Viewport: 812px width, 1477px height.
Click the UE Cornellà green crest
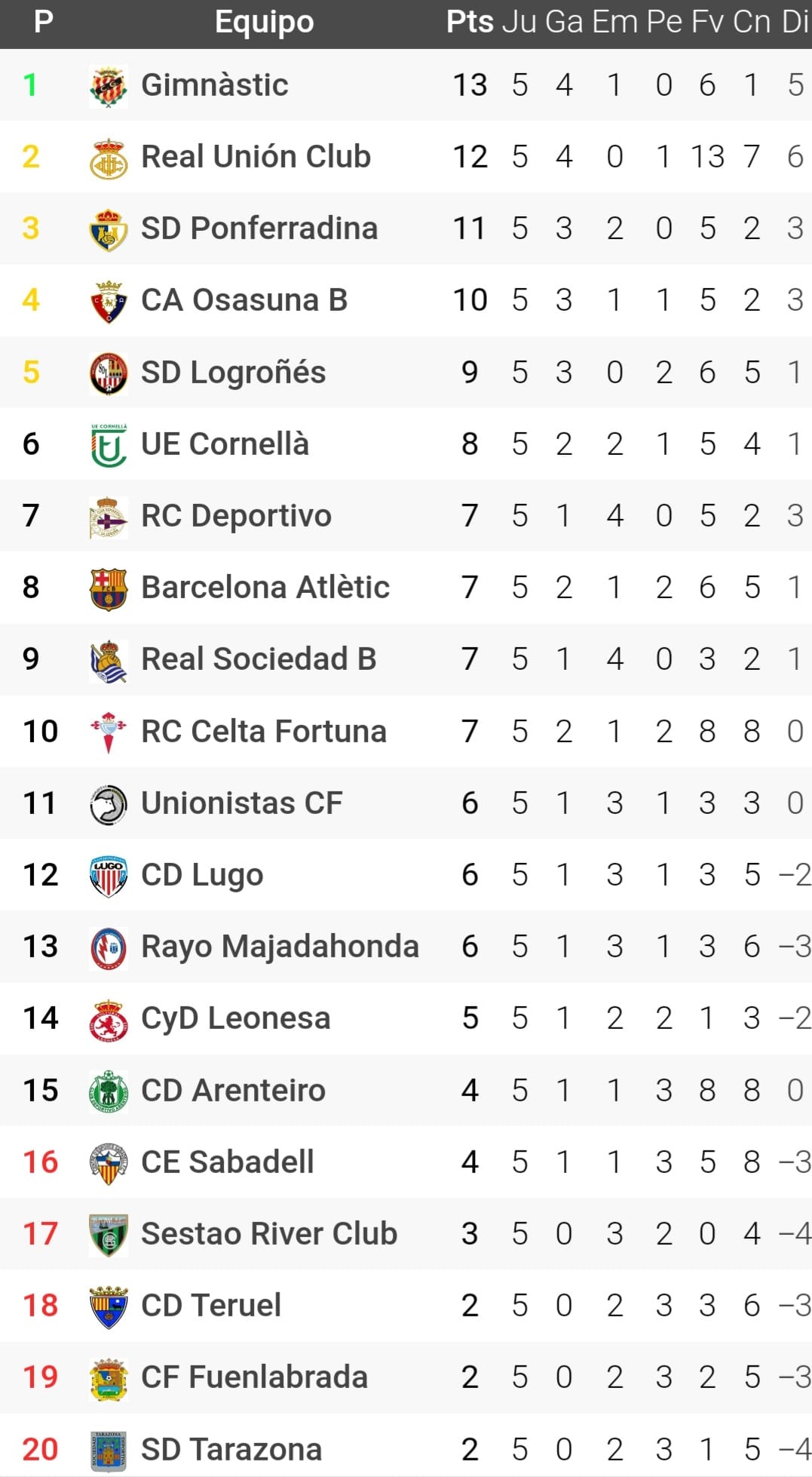pyautogui.click(x=108, y=445)
